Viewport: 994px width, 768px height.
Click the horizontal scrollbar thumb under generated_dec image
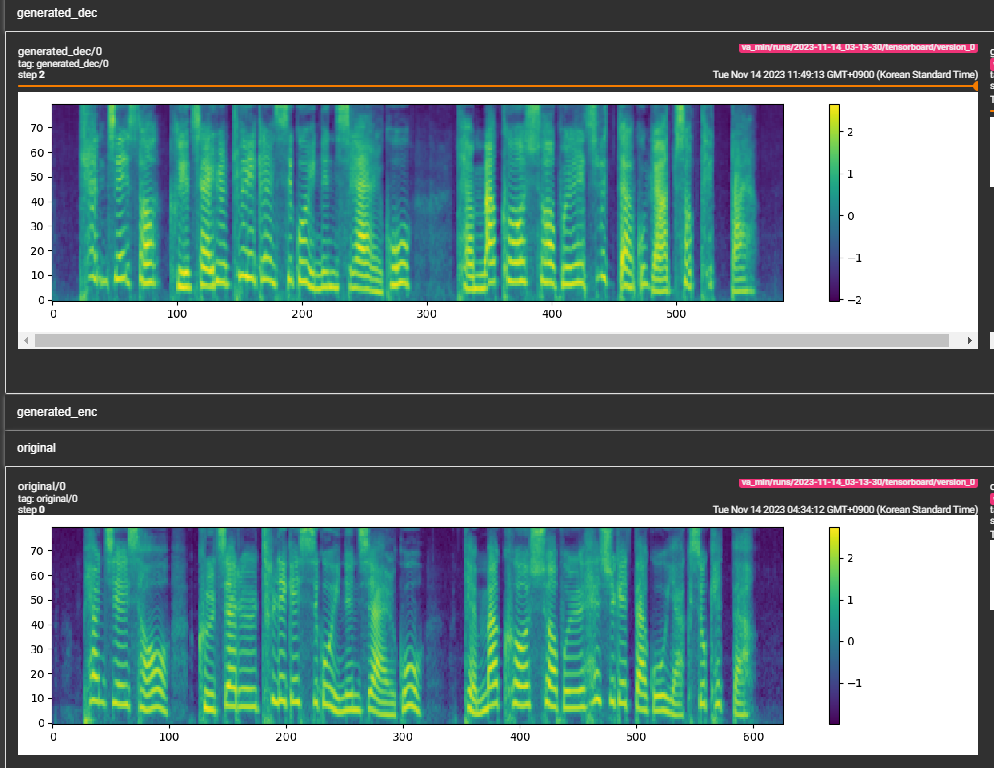[491, 341]
